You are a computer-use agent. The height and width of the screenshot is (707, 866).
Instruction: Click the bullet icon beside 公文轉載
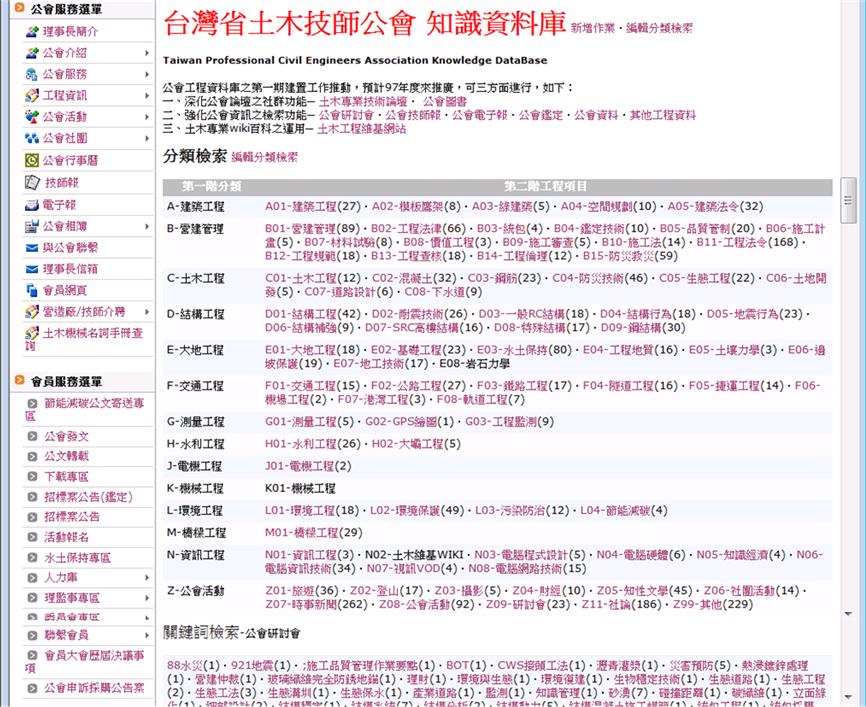pos(32,456)
